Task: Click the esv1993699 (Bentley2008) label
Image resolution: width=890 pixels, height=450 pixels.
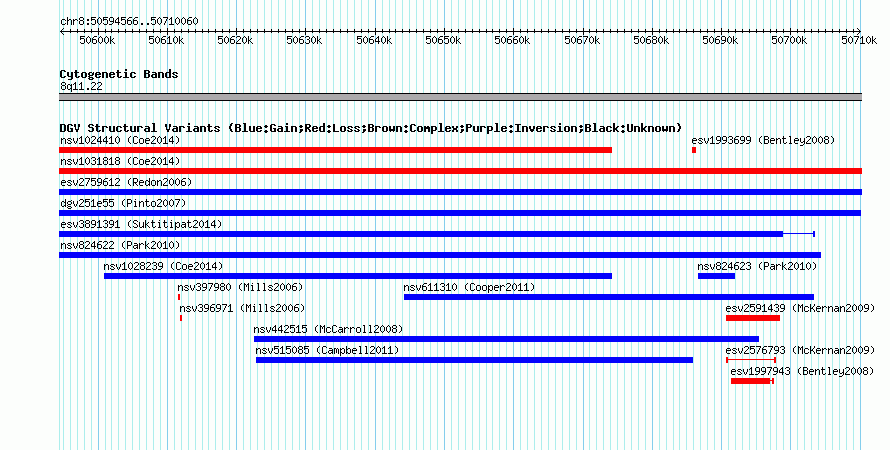Action: (x=763, y=140)
